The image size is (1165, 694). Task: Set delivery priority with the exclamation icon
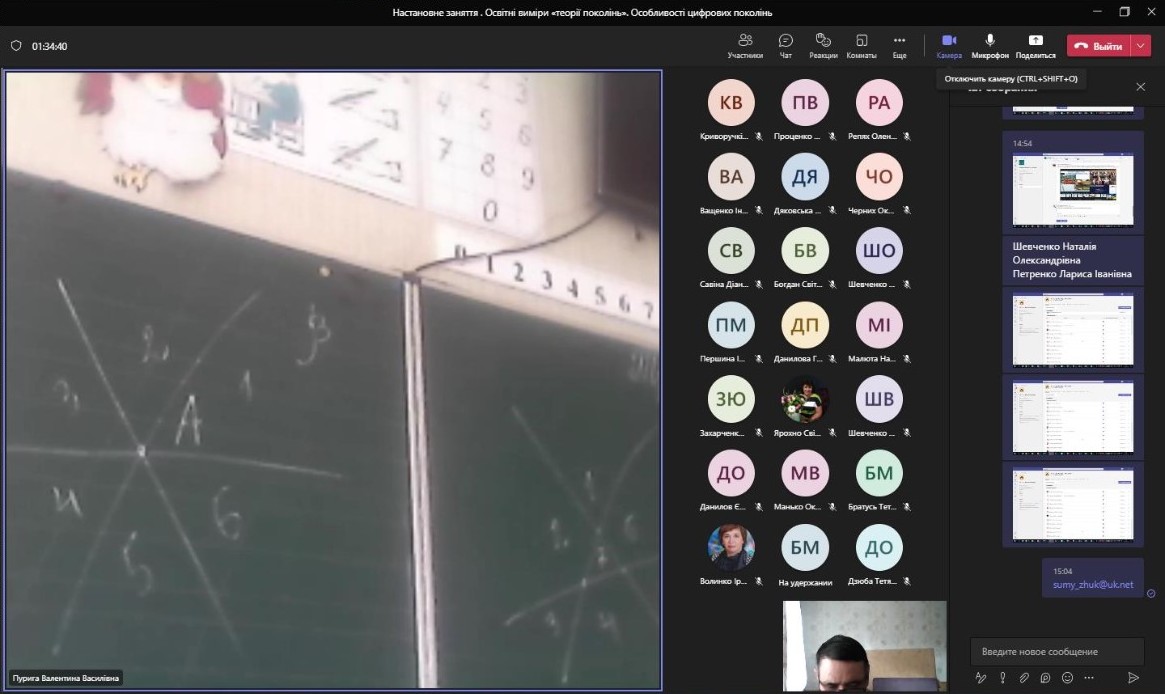(x=1002, y=678)
